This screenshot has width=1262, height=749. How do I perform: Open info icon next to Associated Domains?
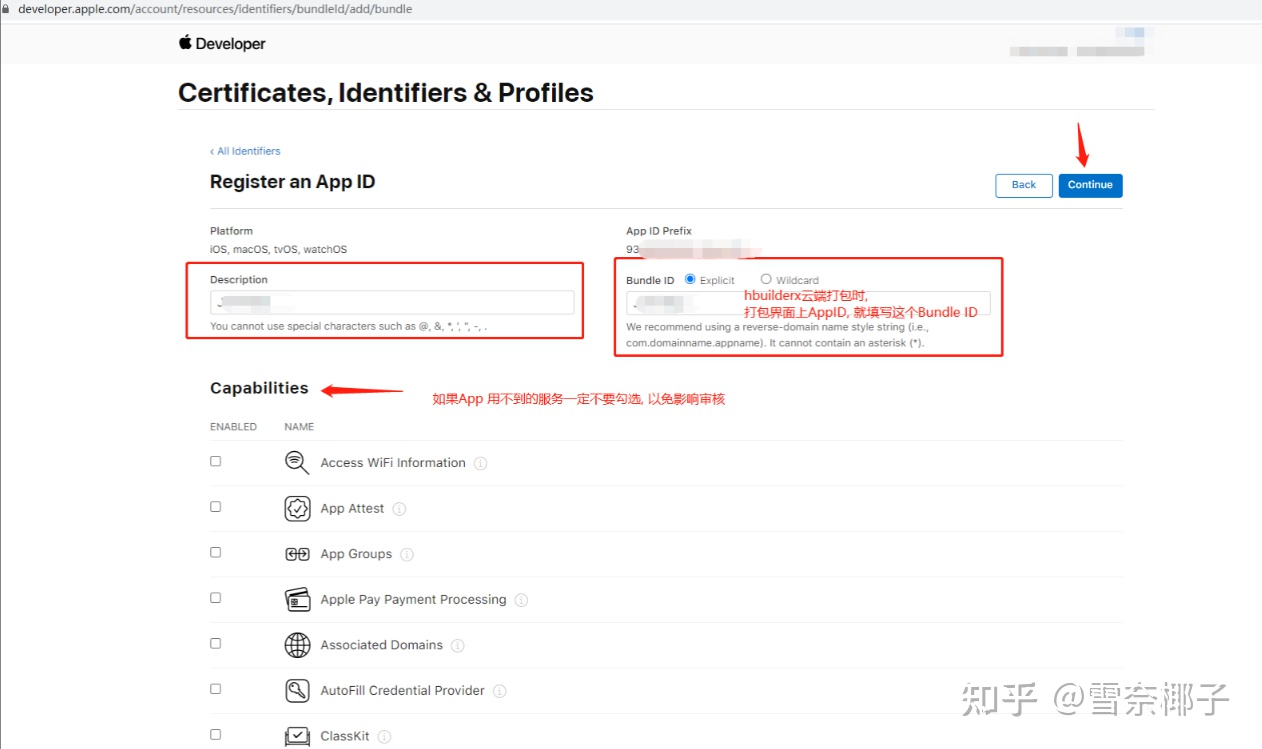pyautogui.click(x=458, y=646)
